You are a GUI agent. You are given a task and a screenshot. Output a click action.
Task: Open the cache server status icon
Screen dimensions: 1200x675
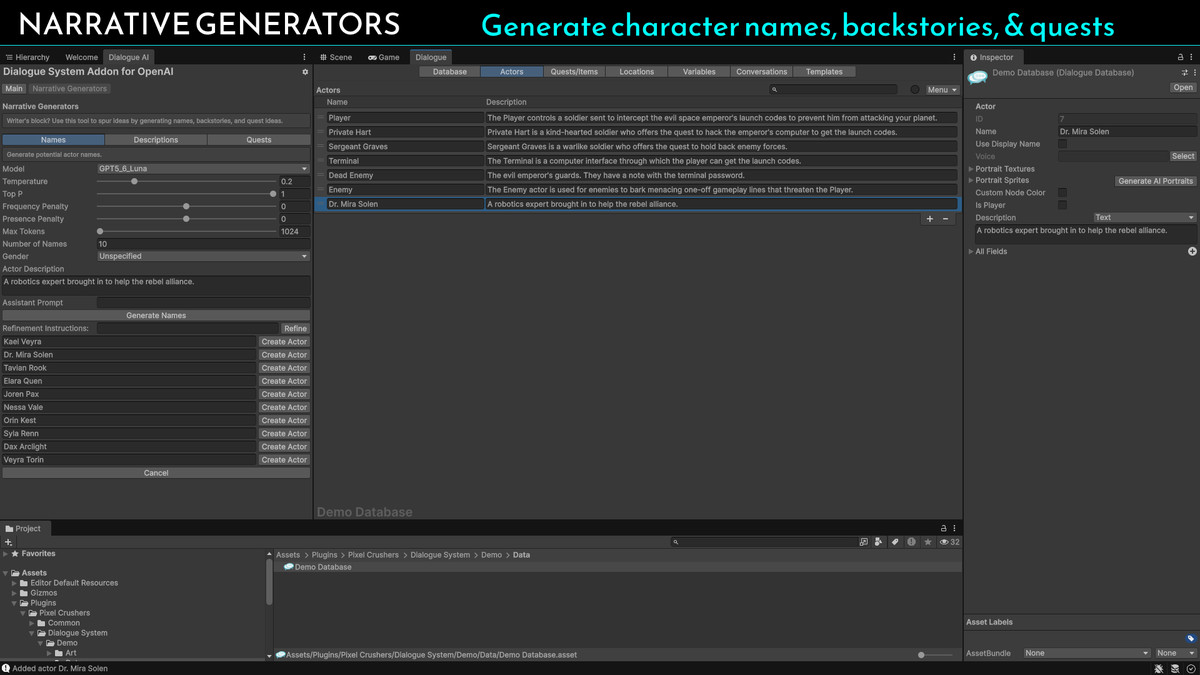tap(1174, 668)
